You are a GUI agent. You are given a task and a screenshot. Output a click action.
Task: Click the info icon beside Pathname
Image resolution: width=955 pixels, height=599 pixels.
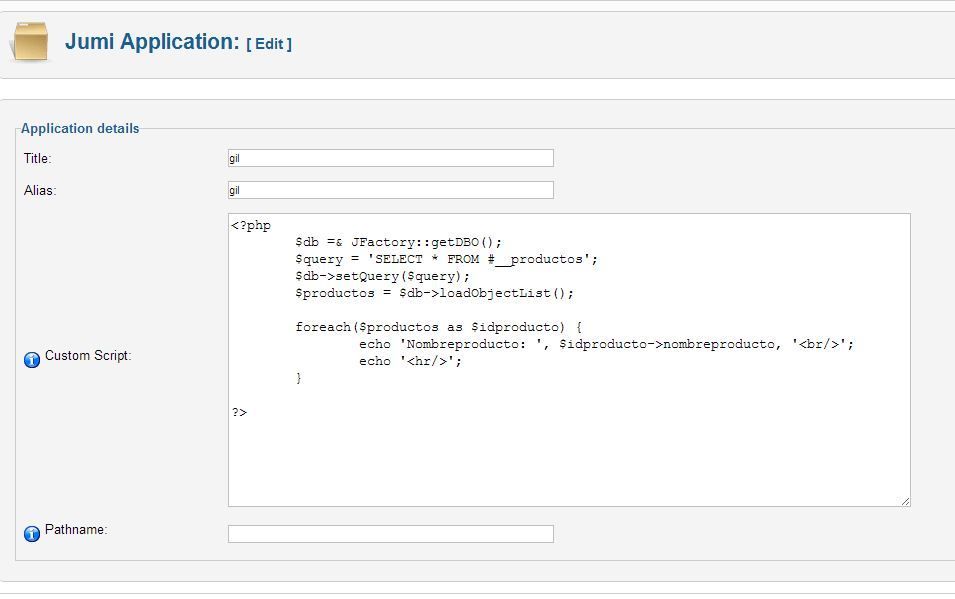pos(32,534)
